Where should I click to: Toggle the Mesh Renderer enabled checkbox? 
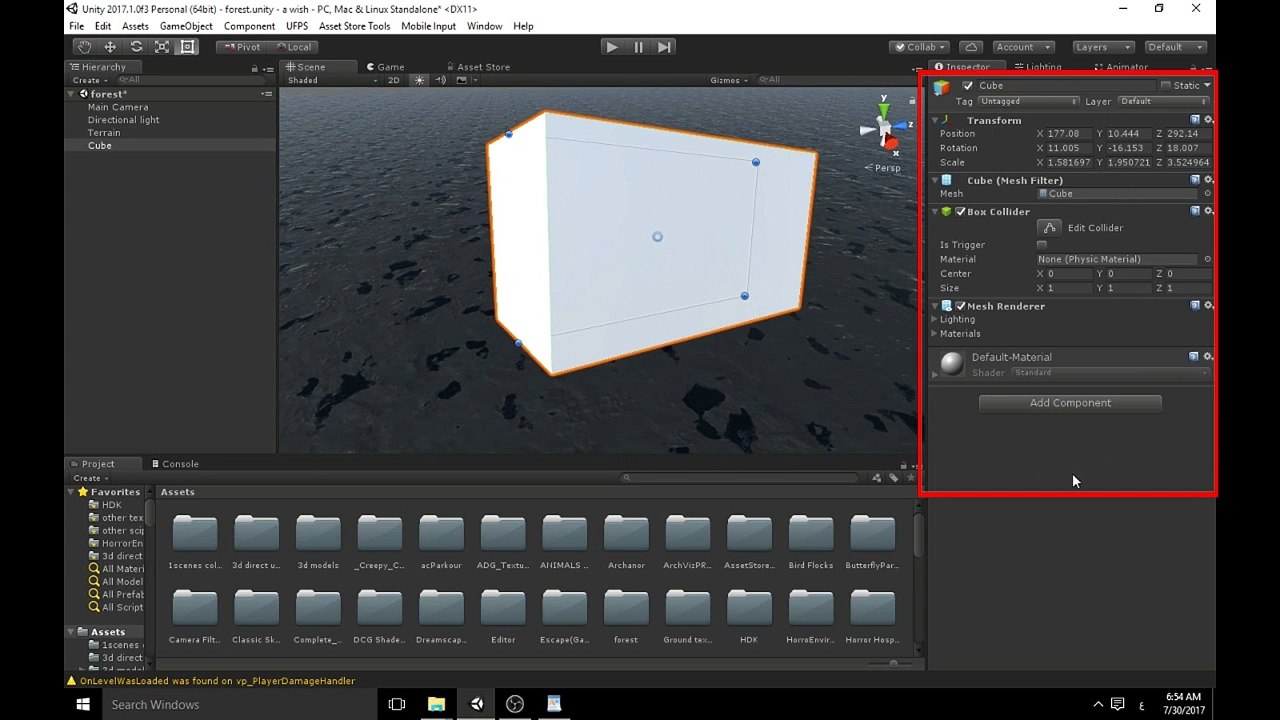(960, 306)
